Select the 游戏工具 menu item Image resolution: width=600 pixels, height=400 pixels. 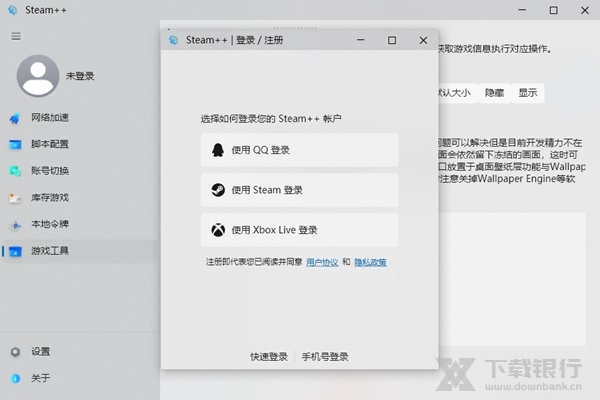click(80, 251)
